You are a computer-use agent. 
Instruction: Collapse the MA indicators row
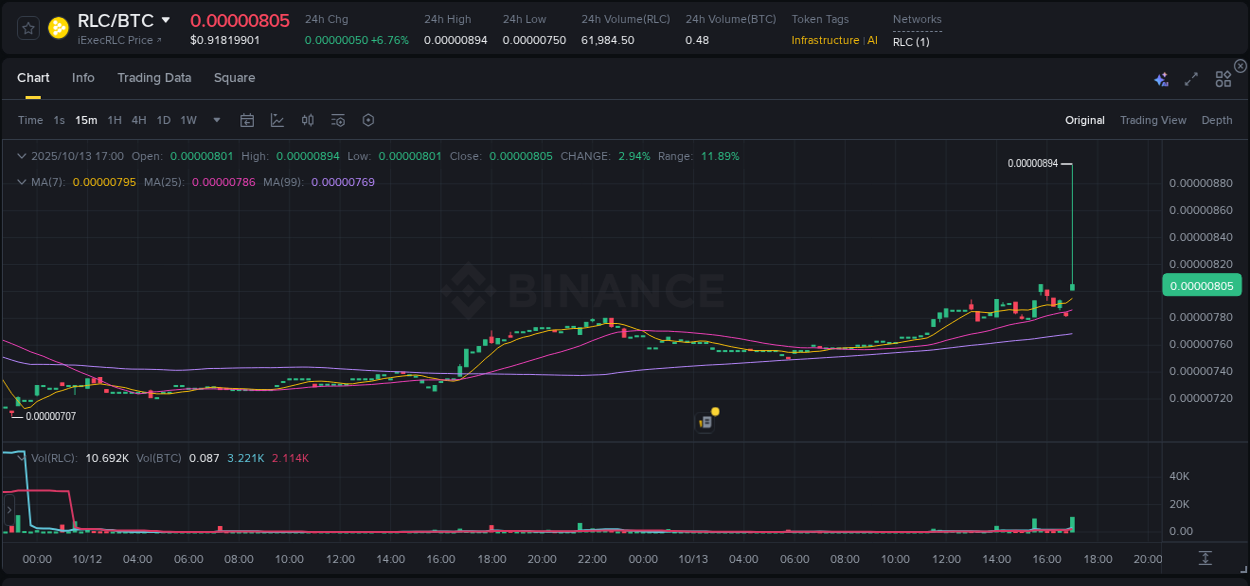pyautogui.click(x=21, y=182)
